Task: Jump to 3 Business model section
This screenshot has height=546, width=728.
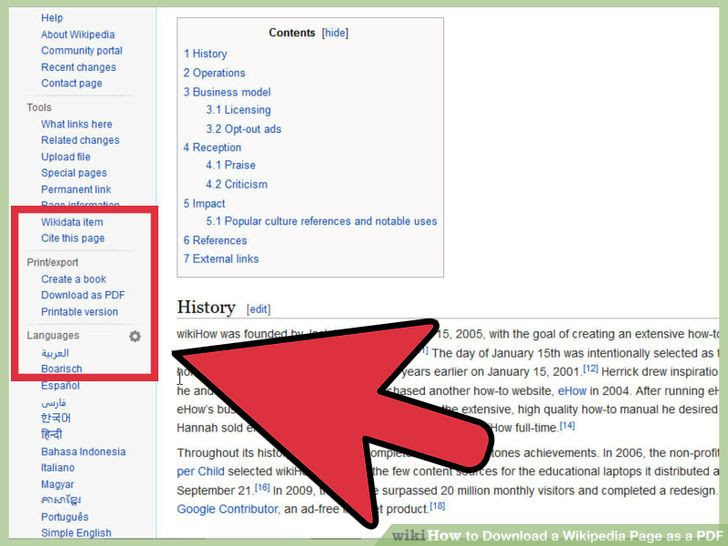Action: [227, 92]
